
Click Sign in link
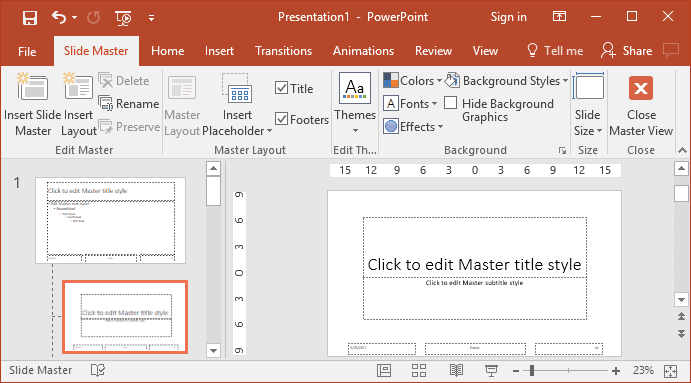(509, 17)
